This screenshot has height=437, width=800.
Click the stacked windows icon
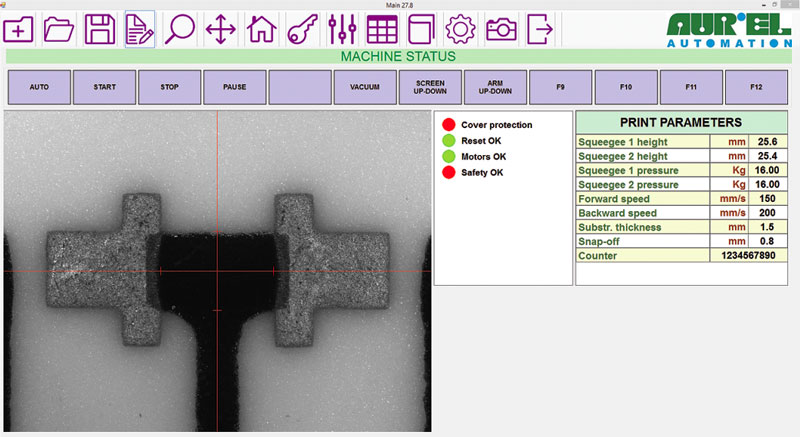click(x=421, y=30)
